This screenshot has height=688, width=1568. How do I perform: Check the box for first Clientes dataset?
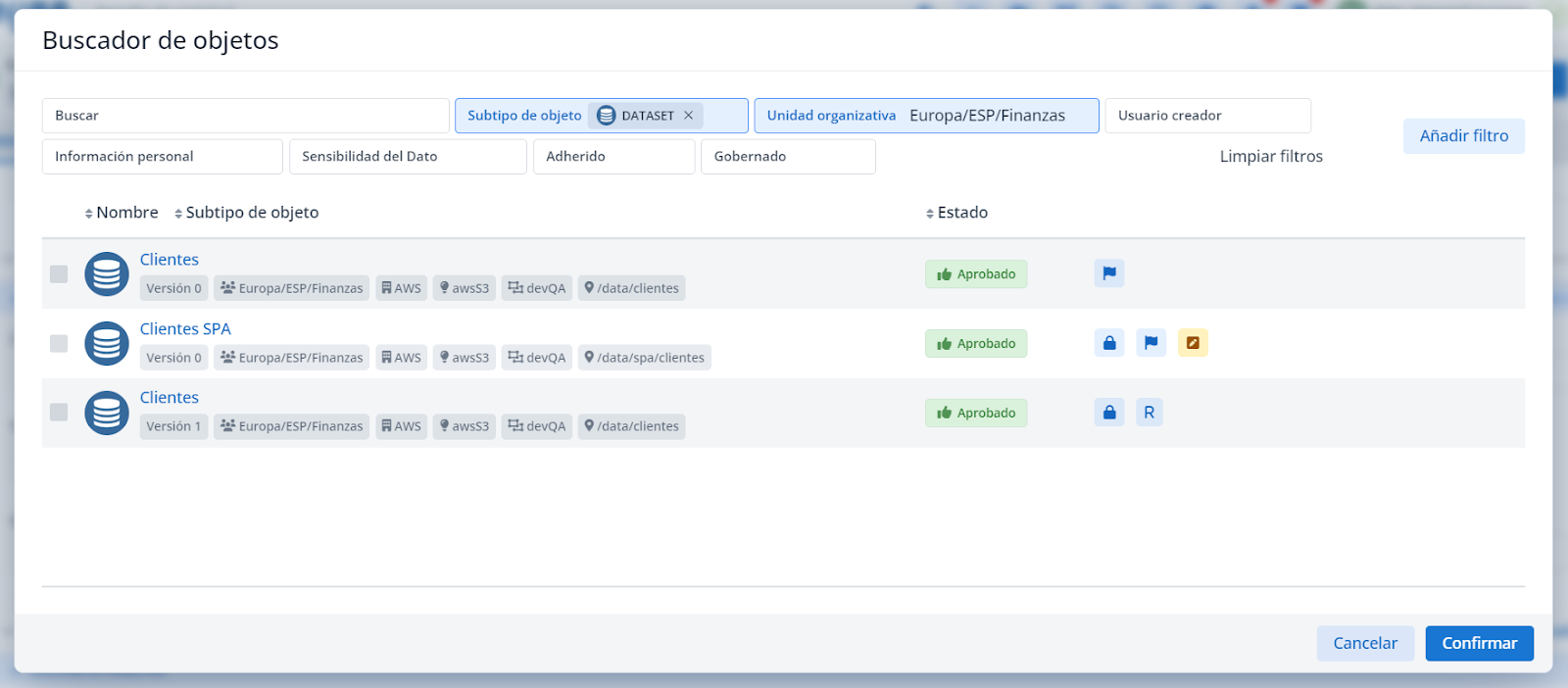(59, 274)
